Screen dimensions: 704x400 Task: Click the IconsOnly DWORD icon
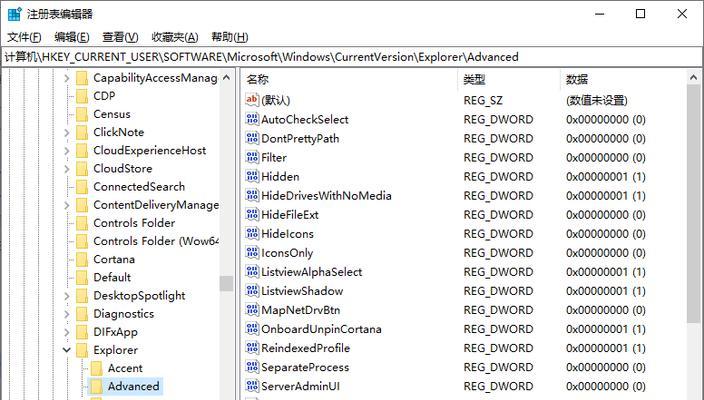tap(252, 252)
